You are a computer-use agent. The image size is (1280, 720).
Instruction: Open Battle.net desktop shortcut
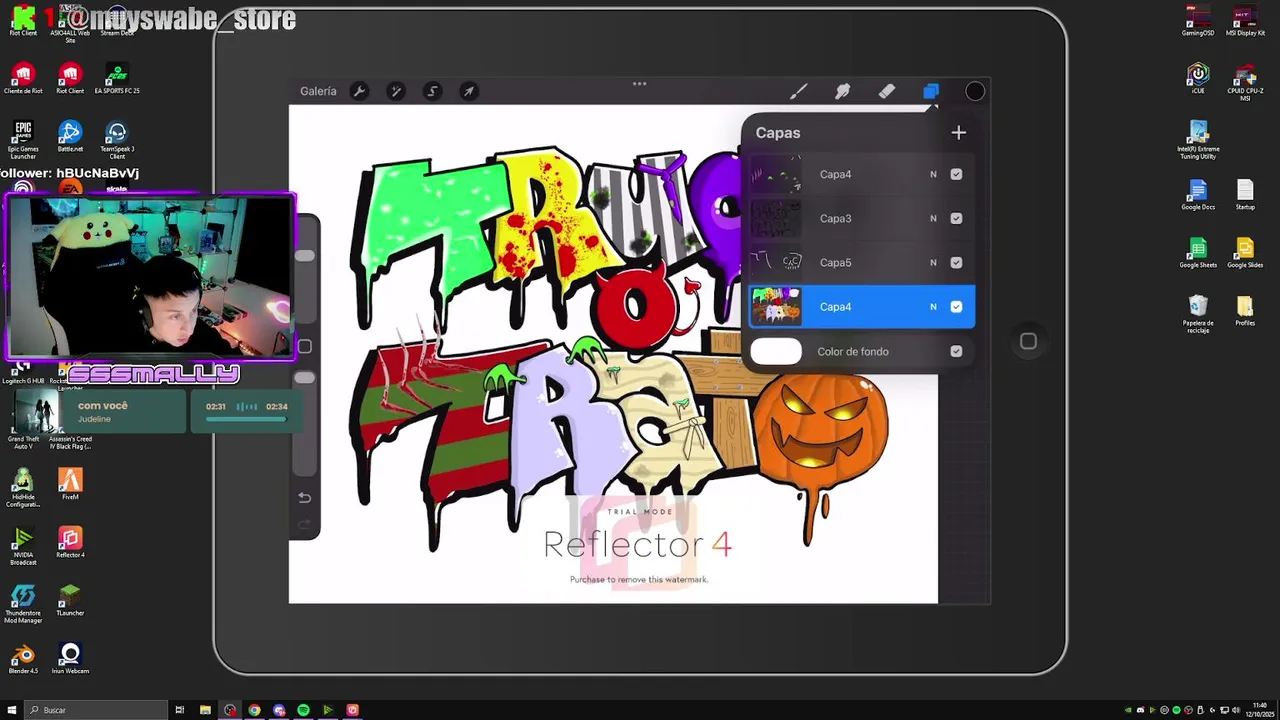70,135
